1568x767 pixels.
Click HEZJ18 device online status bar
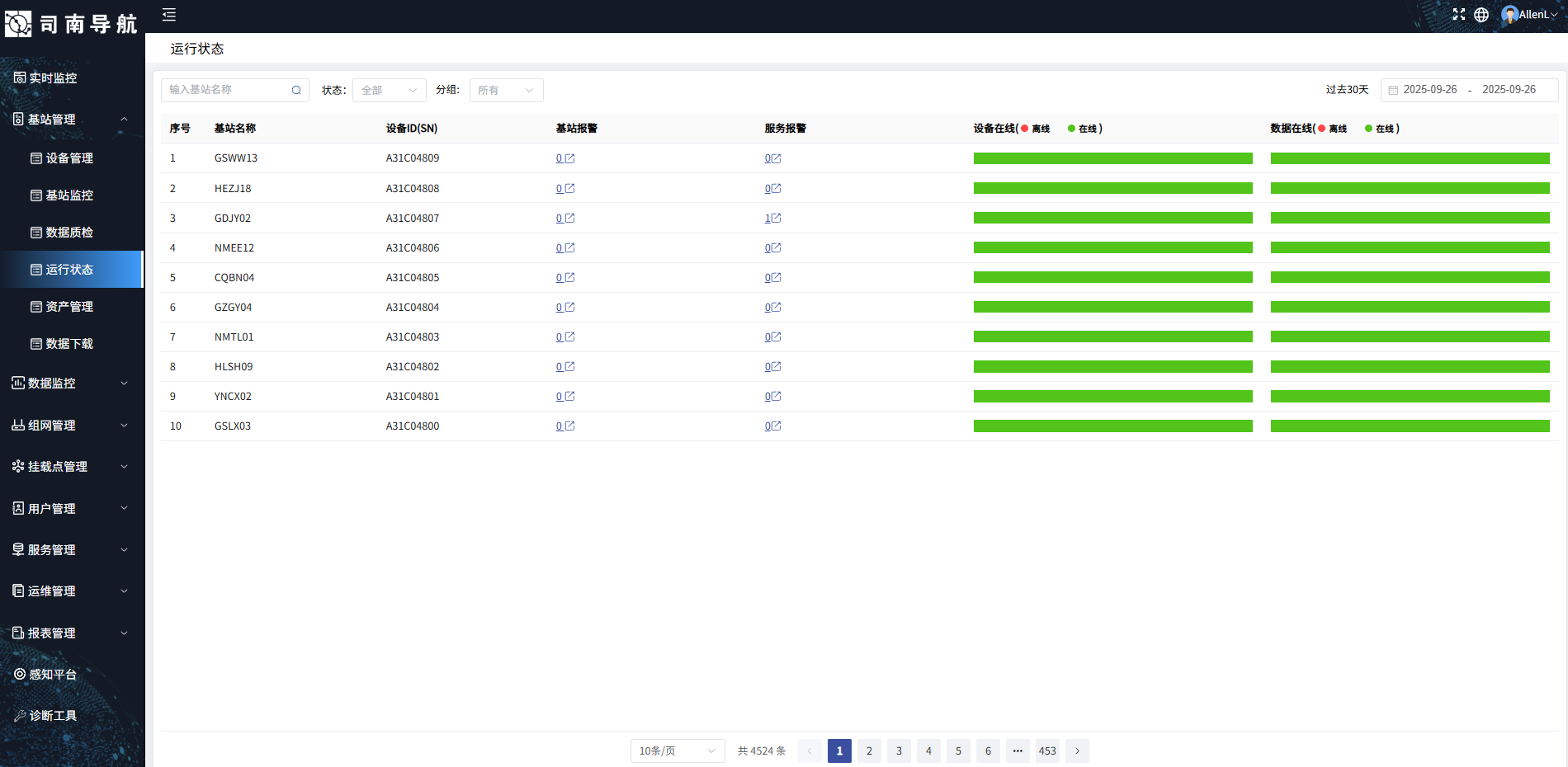pos(1112,188)
